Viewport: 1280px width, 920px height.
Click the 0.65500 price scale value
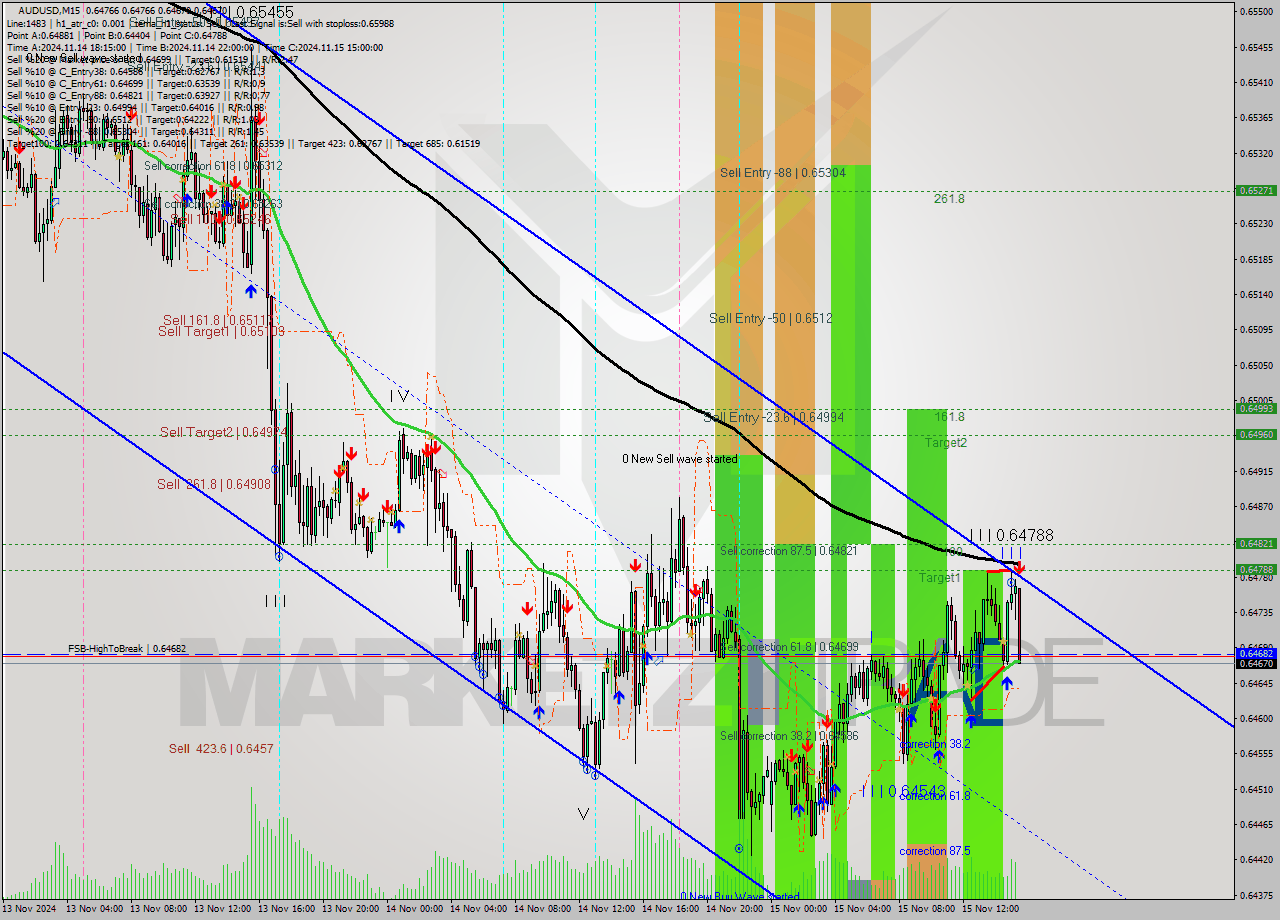pos(1255,11)
